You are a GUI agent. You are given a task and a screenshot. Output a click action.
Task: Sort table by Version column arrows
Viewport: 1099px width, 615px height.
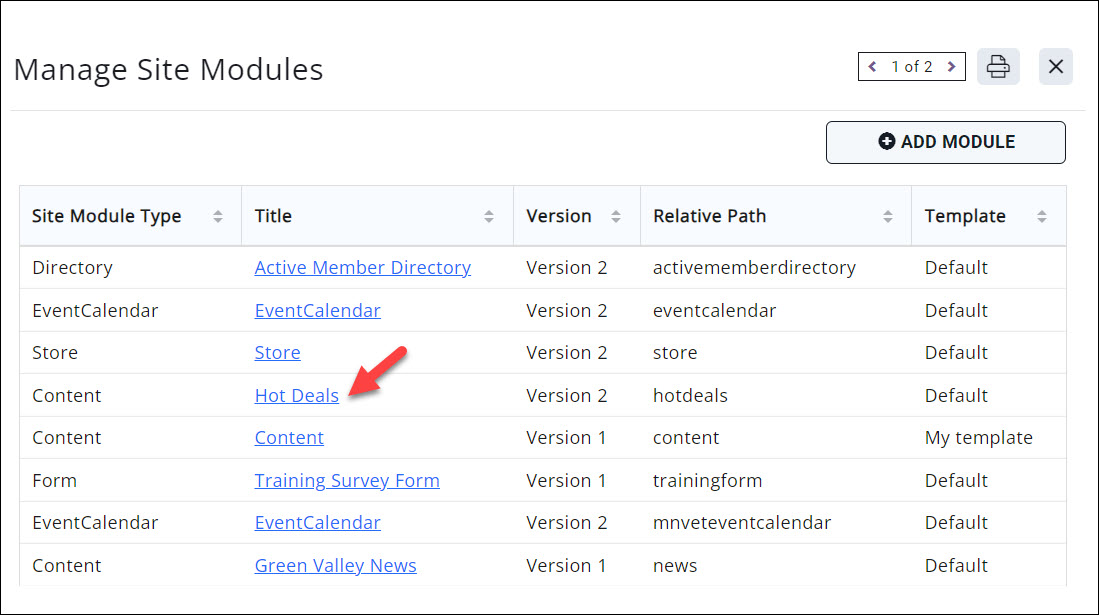[616, 216]
